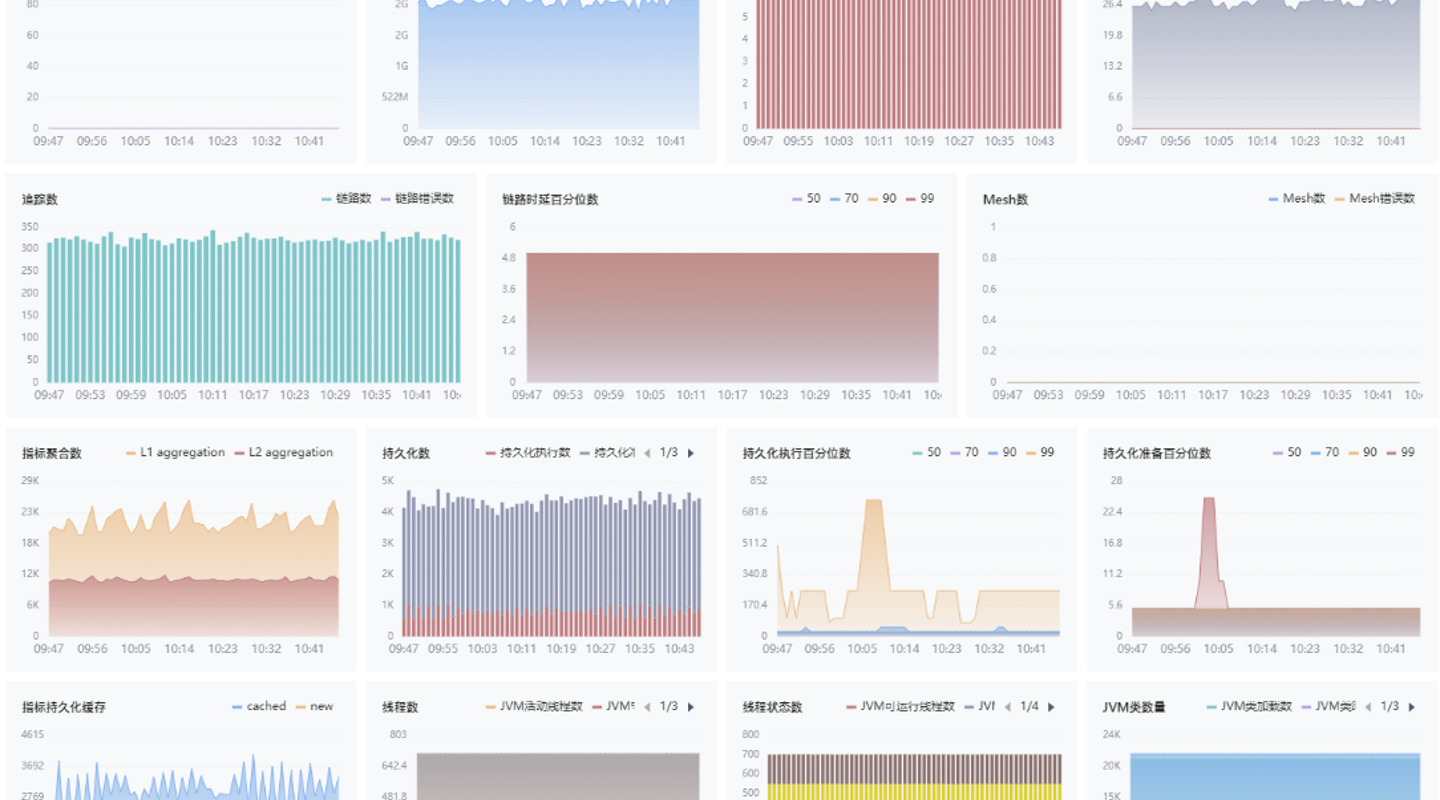Click the 1/4 page indicator in 线程状态数 legend
The image size is (1440, 800).
click(x=1029, y=707)
